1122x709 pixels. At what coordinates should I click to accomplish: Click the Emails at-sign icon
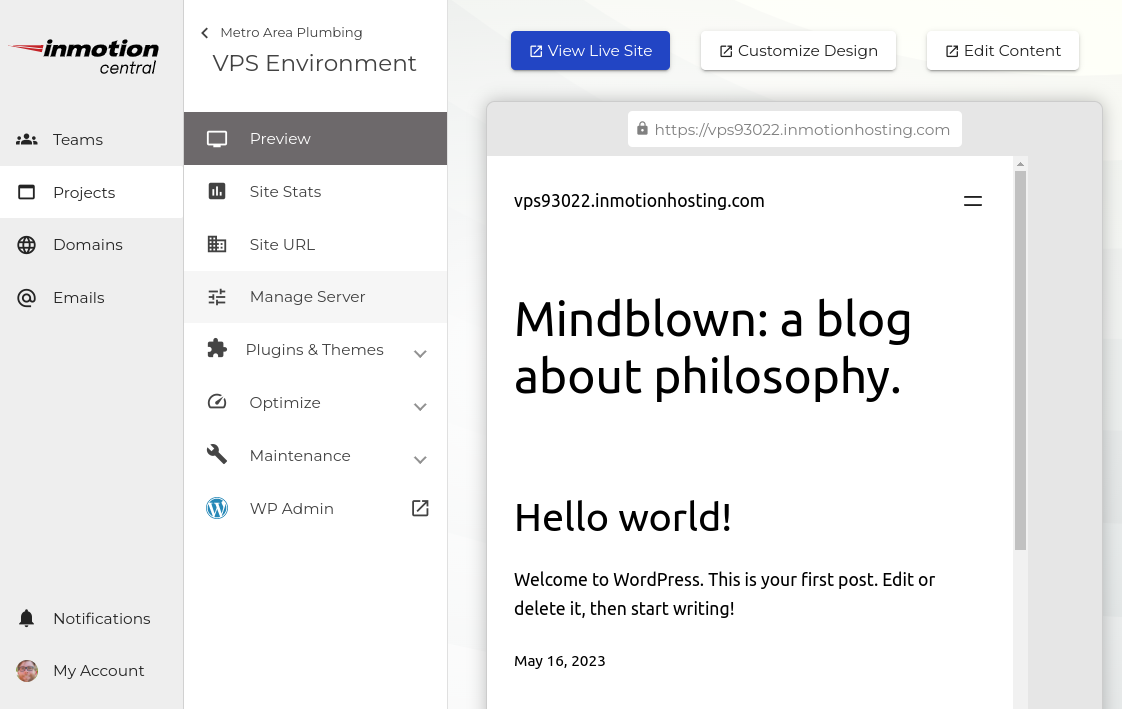click(27, 298)
